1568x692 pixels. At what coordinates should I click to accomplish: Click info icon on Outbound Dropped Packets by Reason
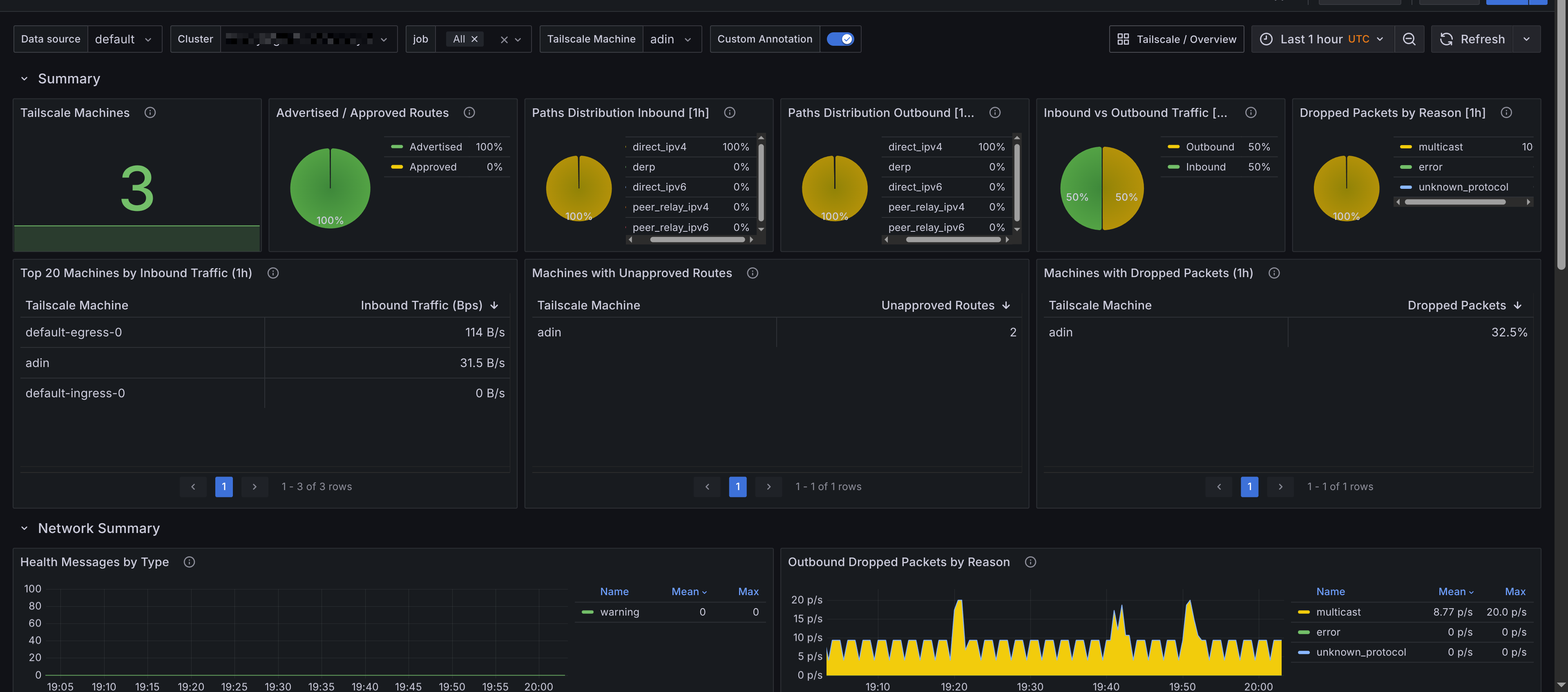pos(1030,562)
